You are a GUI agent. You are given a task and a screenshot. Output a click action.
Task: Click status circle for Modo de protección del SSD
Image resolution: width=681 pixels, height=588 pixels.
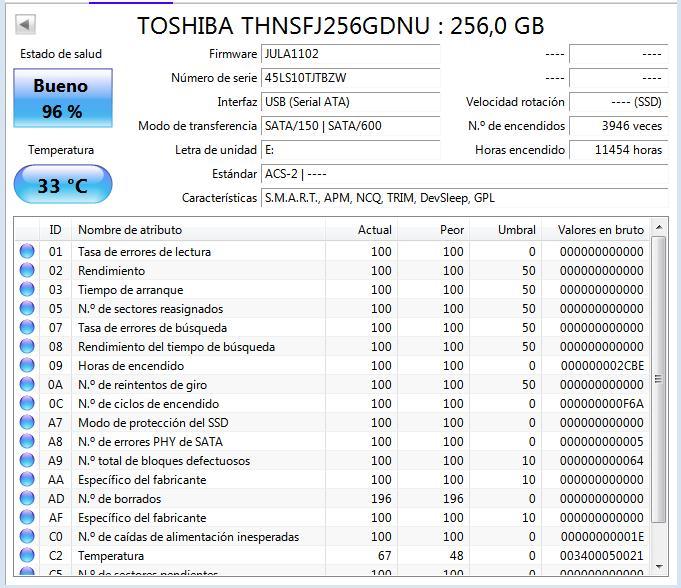coord(27,423)
